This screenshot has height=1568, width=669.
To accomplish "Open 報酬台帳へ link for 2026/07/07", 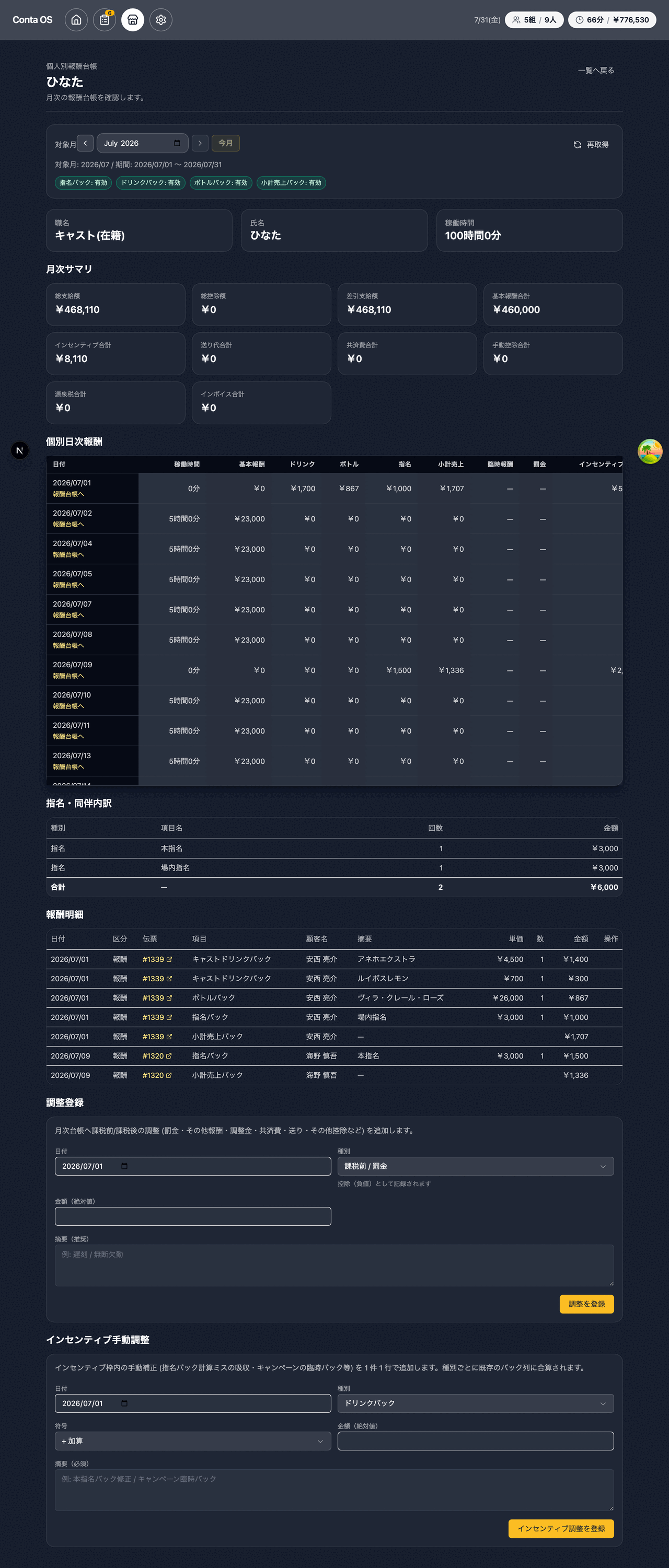I will click(x=68, y=615).
